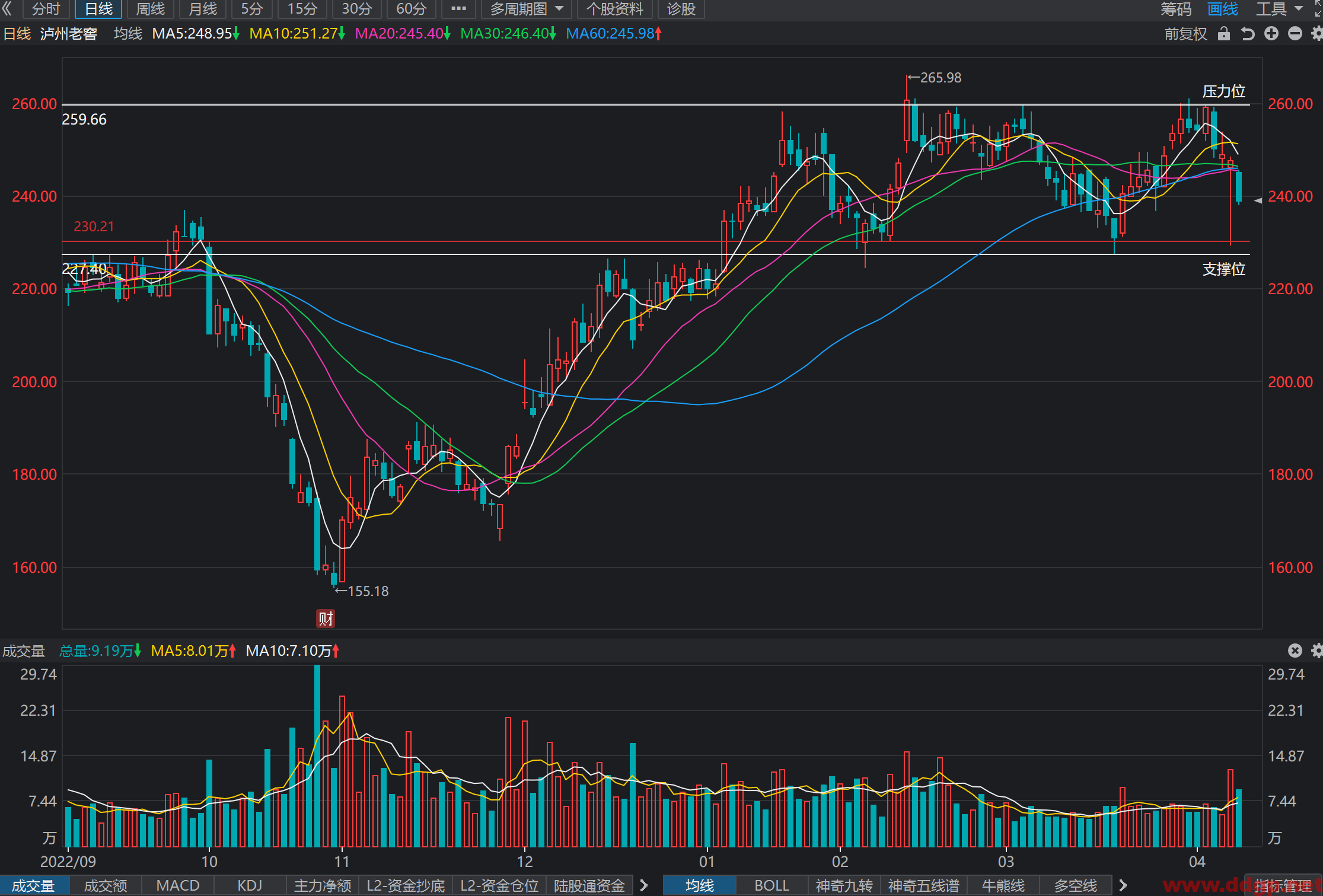Screen dimensions: 1323x896
Task: Close the 成交量 volume panel with X icon
Action: [1295, 651]
